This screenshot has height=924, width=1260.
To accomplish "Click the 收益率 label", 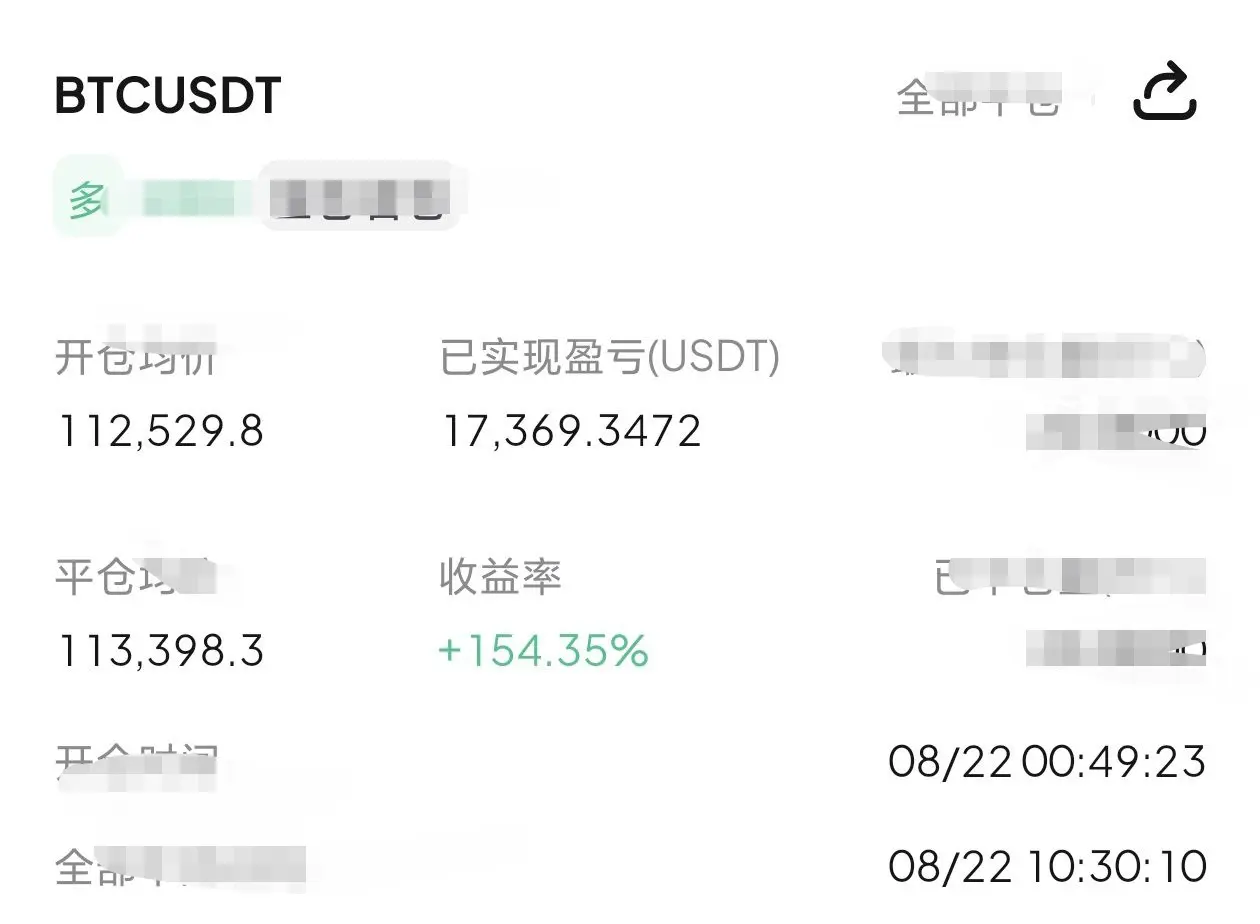I will [x=500, y=578].
